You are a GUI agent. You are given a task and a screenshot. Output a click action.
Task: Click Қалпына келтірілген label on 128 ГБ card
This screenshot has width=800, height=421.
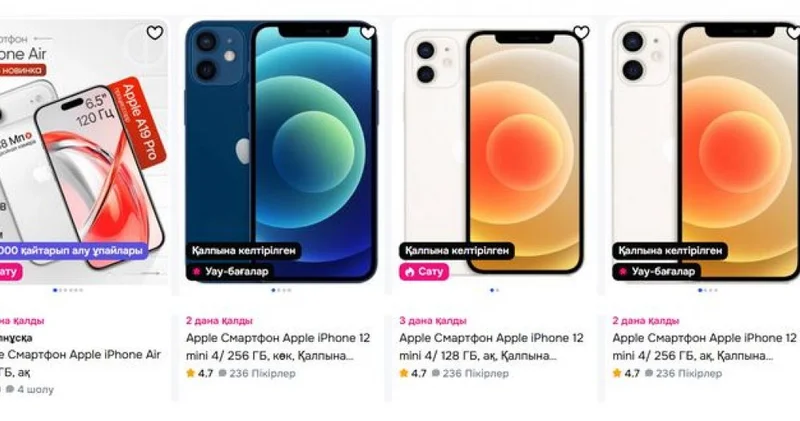click(x=457, y=251)
